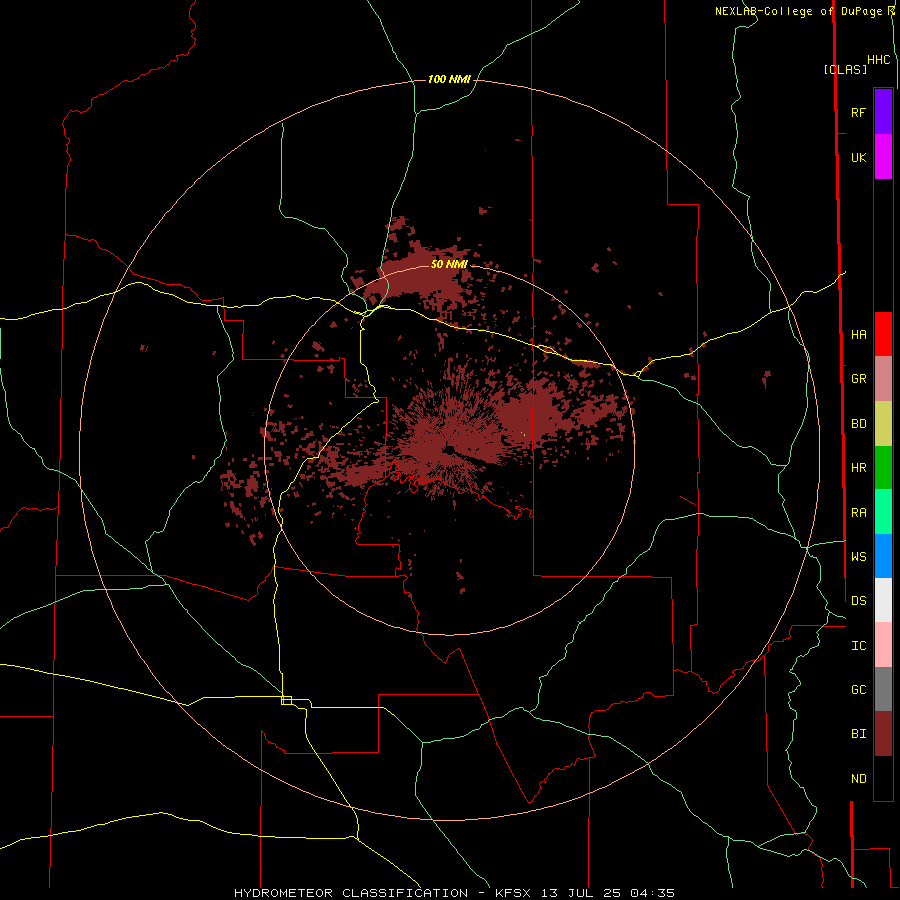Click the 'RA' legend label
The width and height of the screenshot is (900, 900).
858,513
